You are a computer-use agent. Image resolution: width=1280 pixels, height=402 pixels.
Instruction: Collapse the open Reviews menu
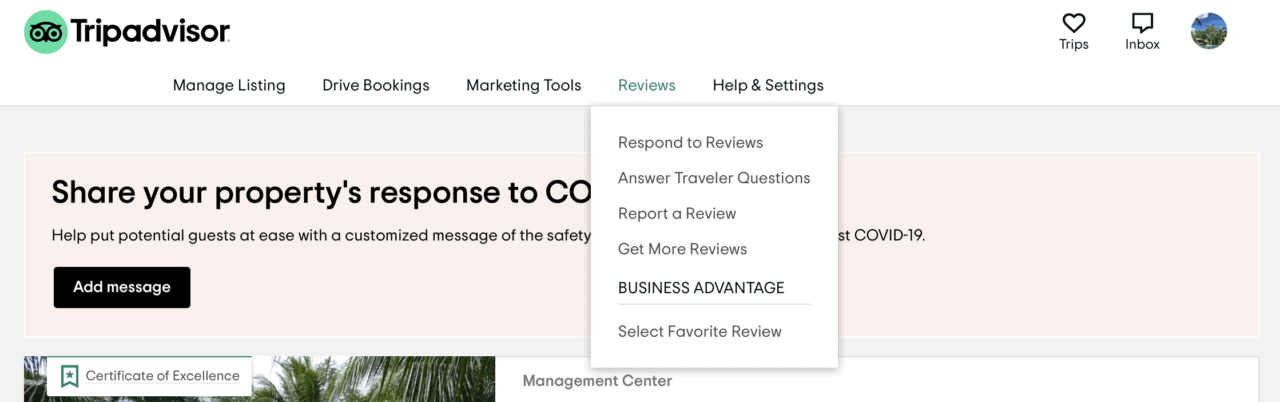(x=646, y=85)
